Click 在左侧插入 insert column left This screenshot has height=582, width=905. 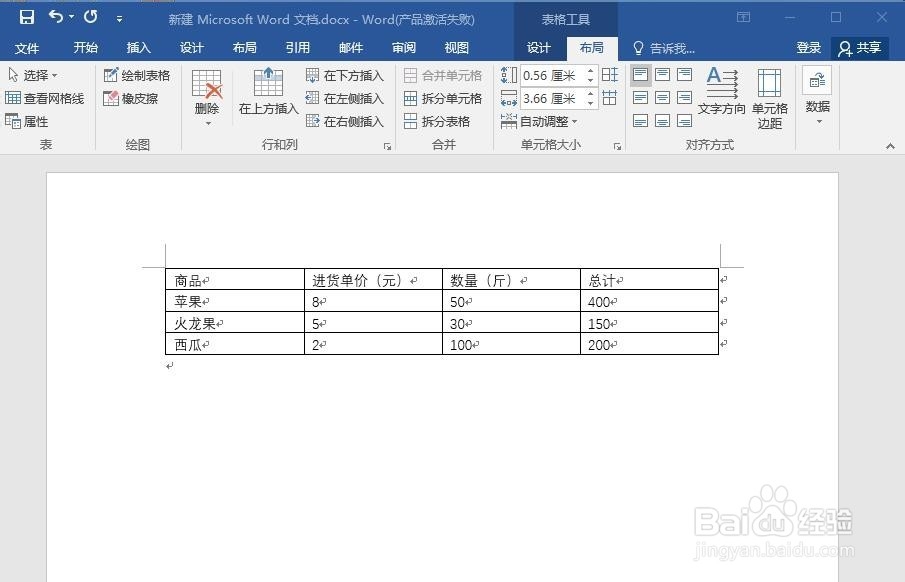(345, 98)
